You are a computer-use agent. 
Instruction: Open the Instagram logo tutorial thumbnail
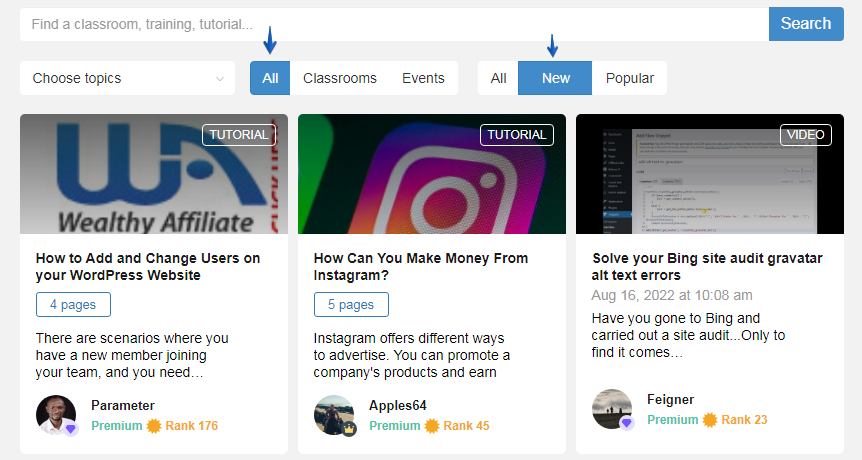[432, 174]
